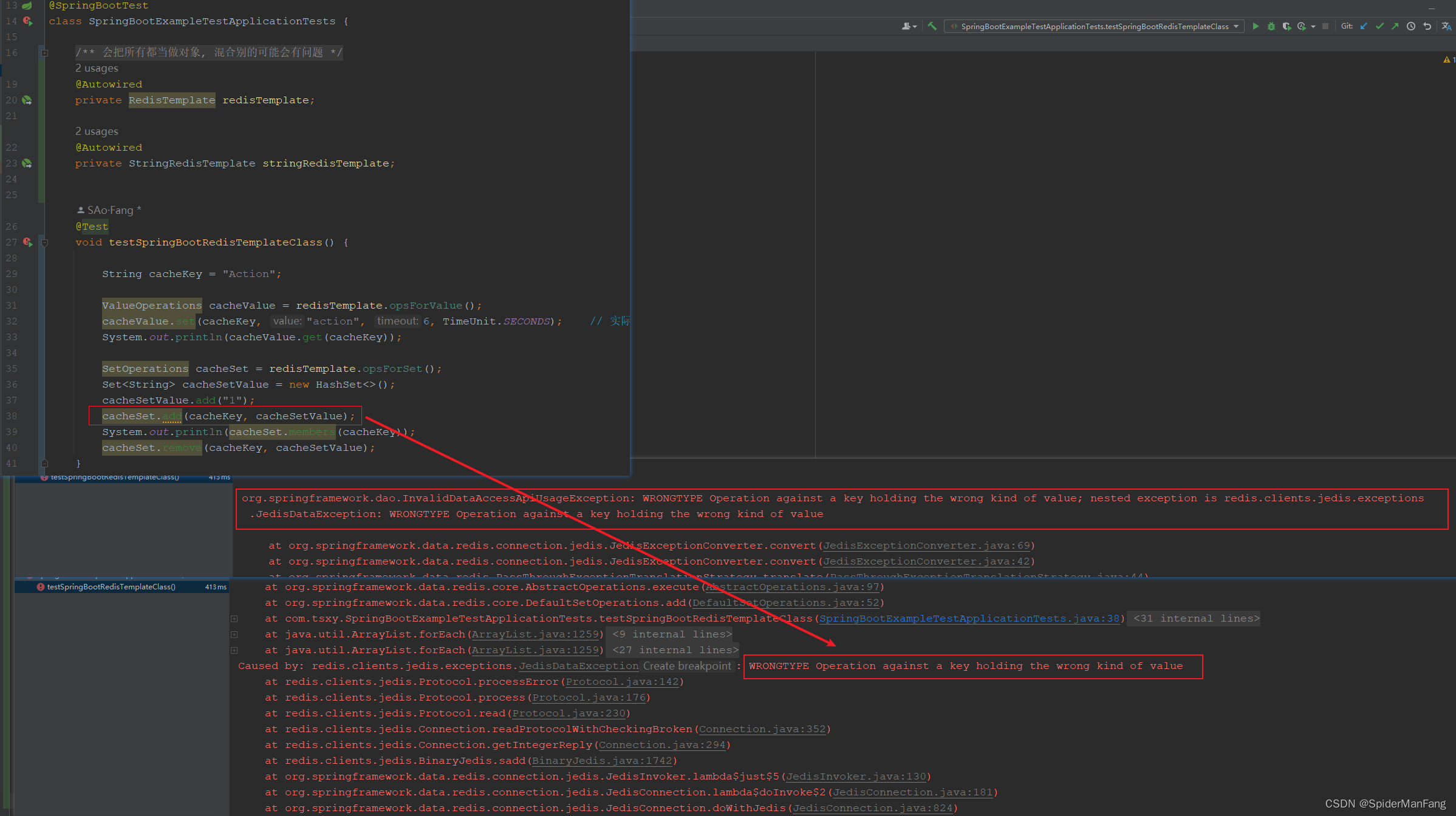1456x816 pixels.
Task: Open BinaryJedis.java:1742 stack link
Action: pyautogui.click(x=602, y=761)
